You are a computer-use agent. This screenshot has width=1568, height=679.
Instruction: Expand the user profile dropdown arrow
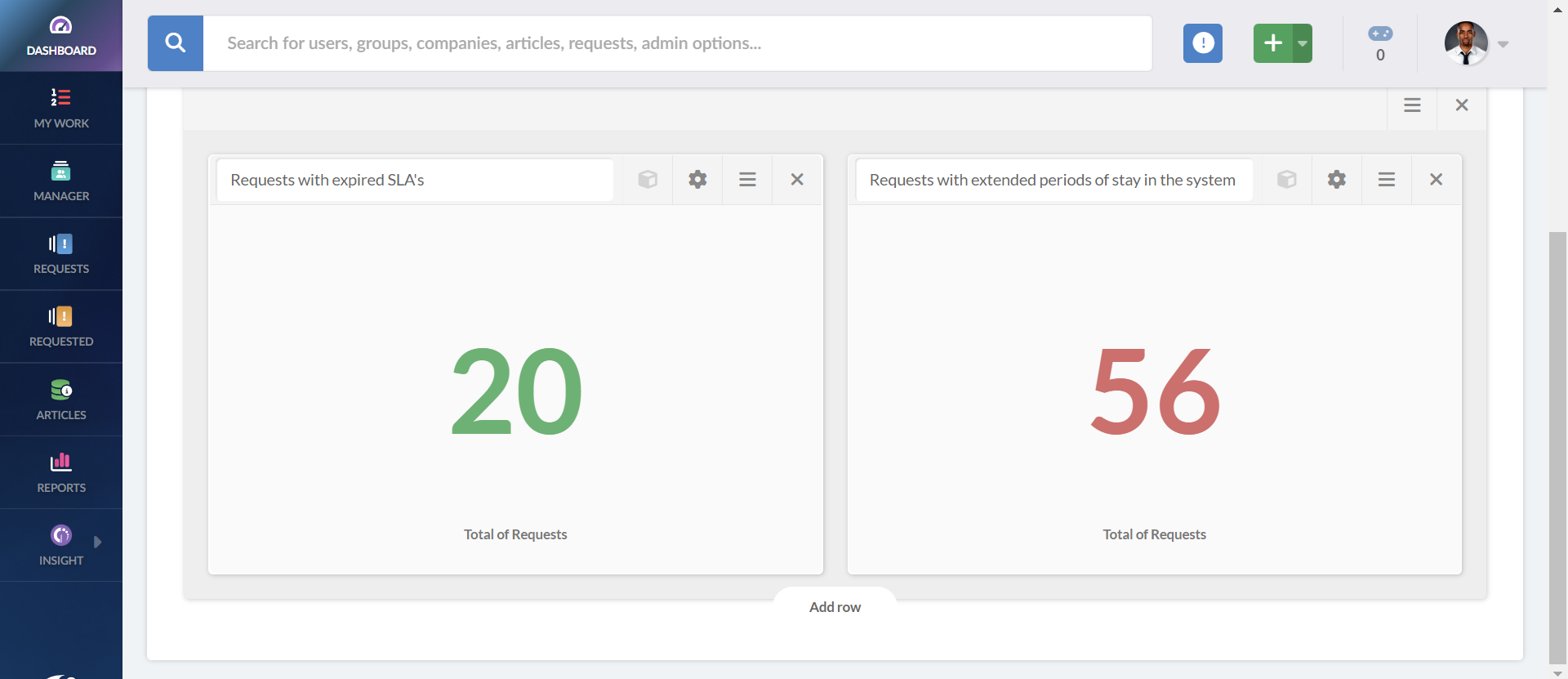[x=1503, y=44]
